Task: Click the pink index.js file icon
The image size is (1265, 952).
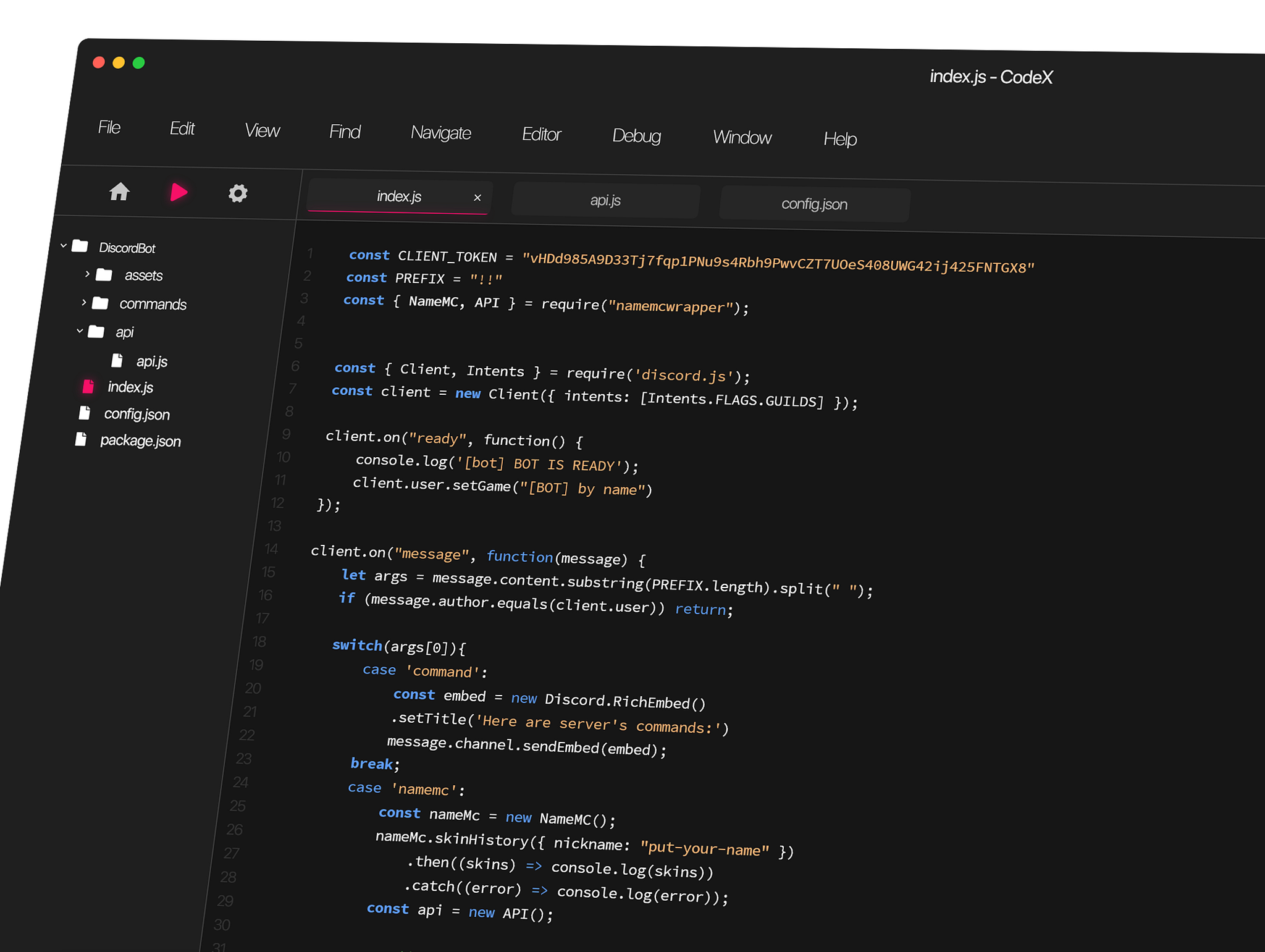Action: pyautogui.click(x=88, y=387)
